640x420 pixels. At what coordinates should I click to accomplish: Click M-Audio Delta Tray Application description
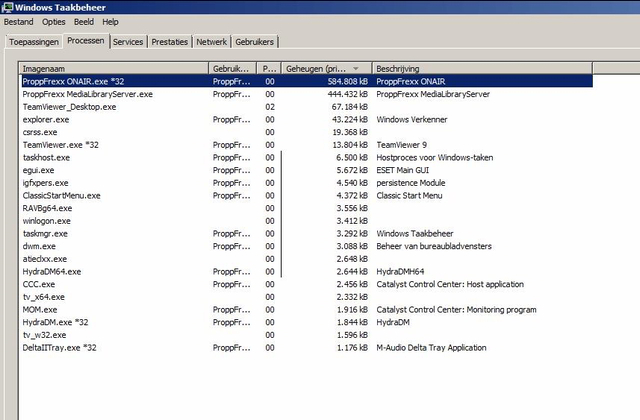click(431, 348)
